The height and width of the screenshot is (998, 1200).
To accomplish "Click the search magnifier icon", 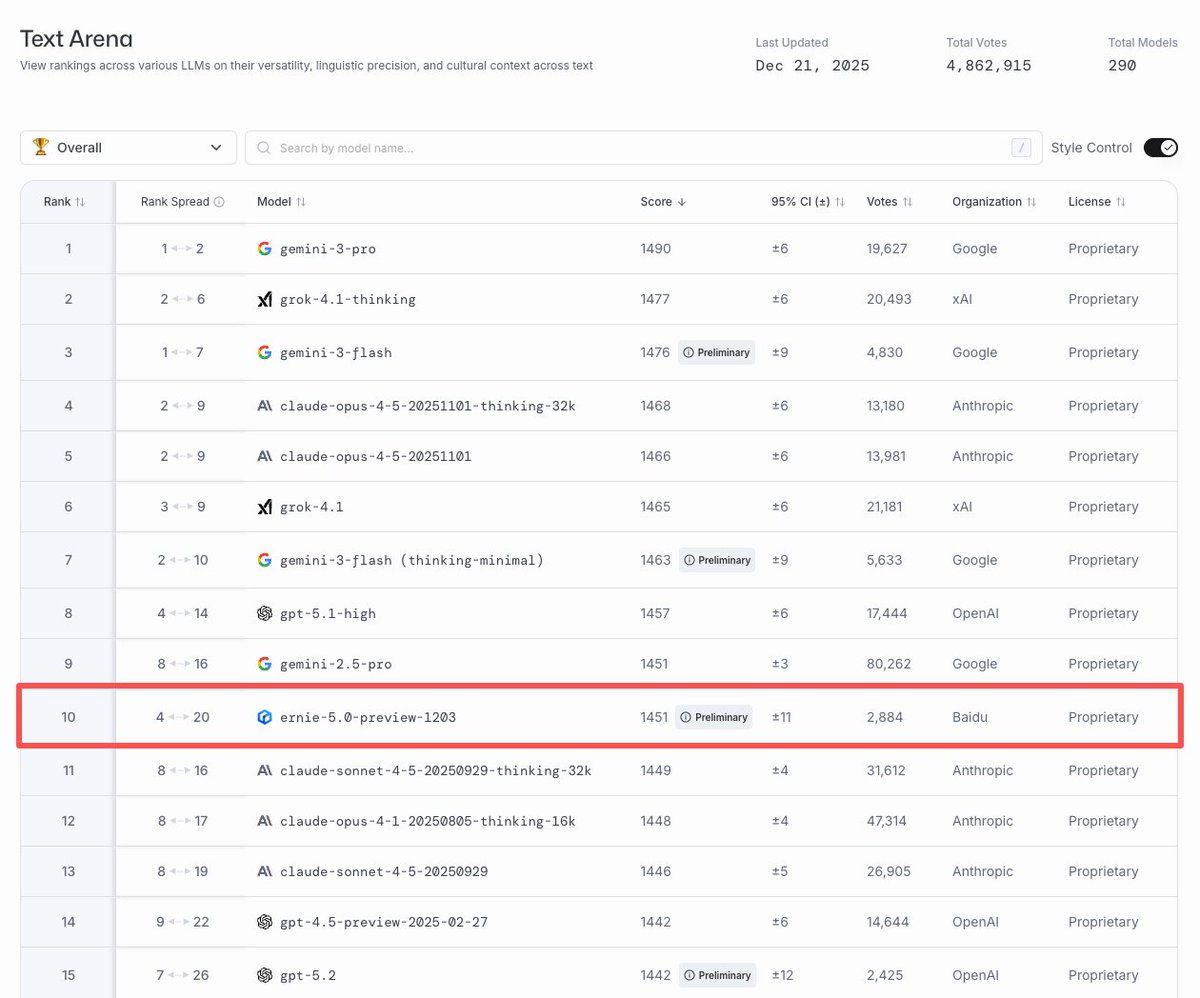I will pos(264,148).
